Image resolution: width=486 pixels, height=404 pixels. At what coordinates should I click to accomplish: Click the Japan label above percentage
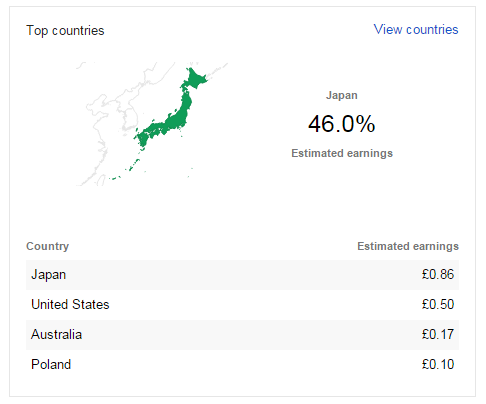[342, 95]
